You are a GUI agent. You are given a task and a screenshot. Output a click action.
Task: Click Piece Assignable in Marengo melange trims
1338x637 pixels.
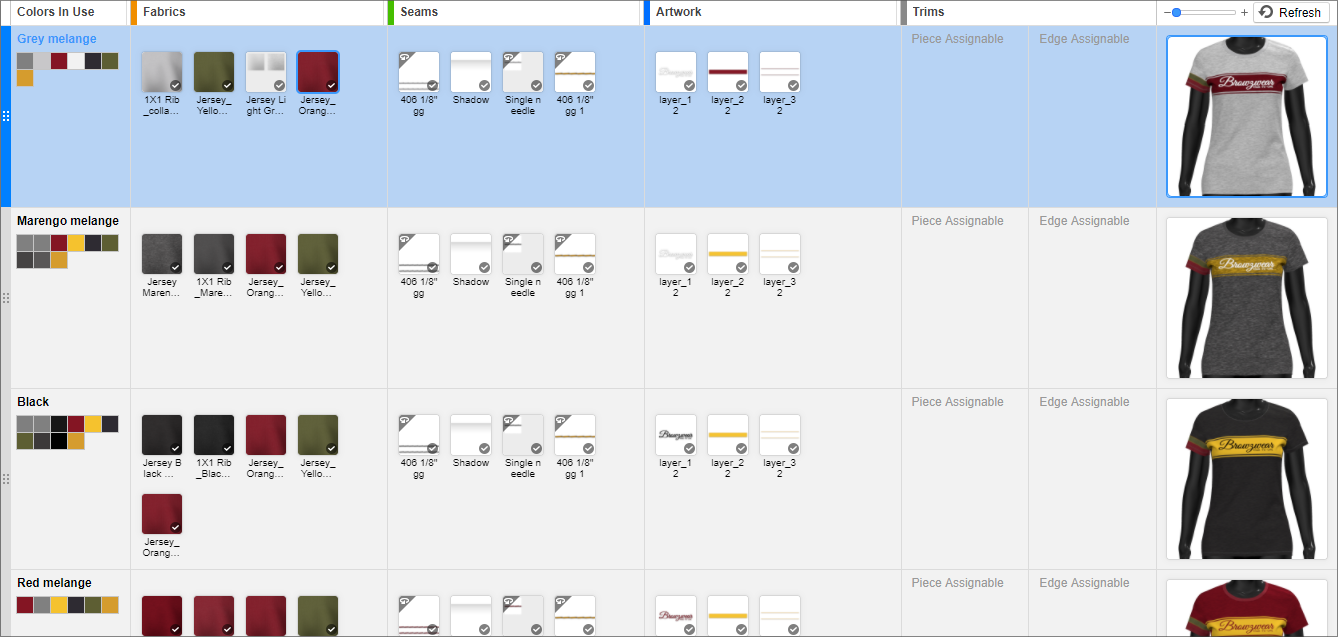click(x=958, y=221)
